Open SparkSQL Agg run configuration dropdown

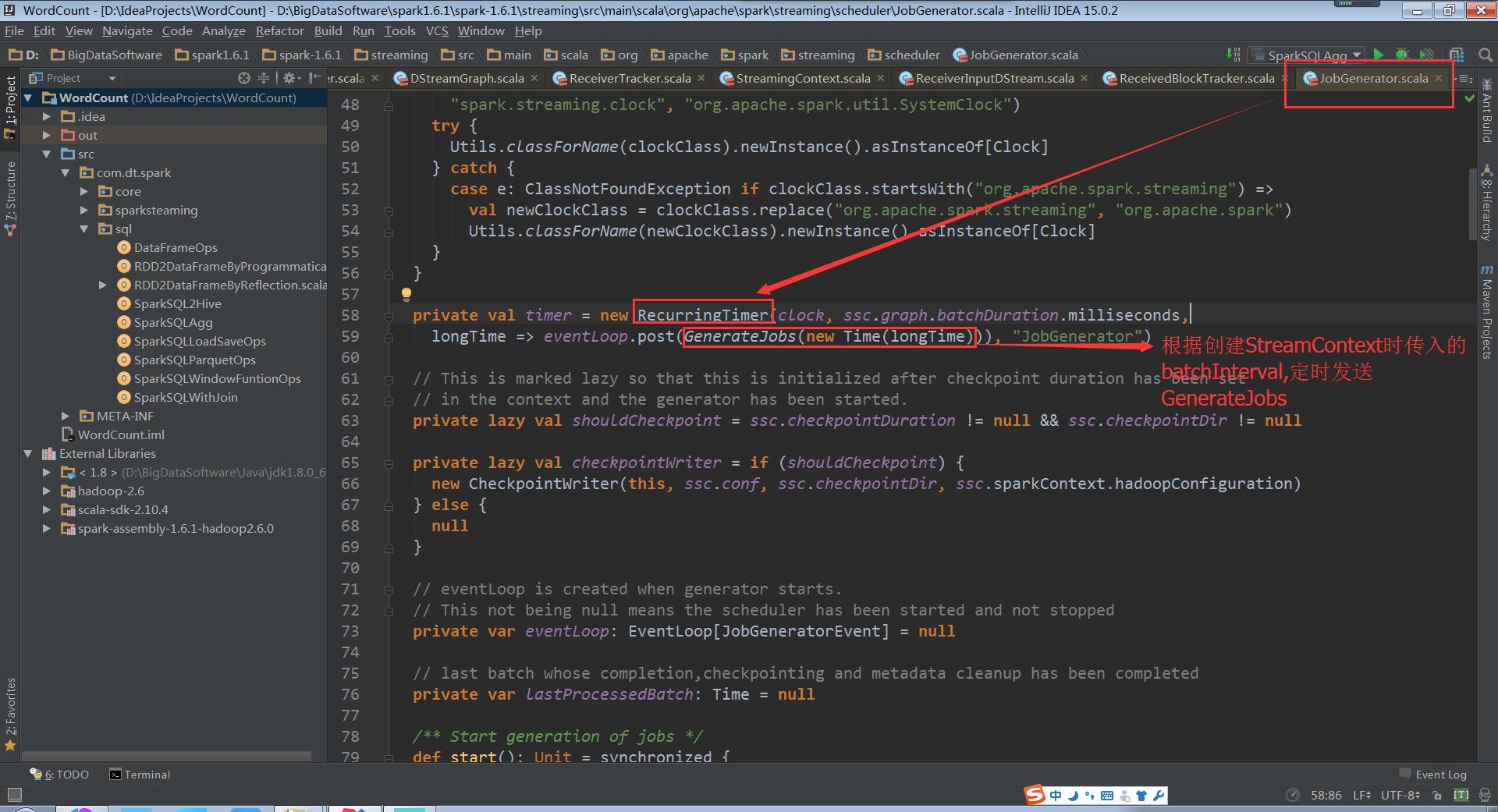coord(1307,55)
